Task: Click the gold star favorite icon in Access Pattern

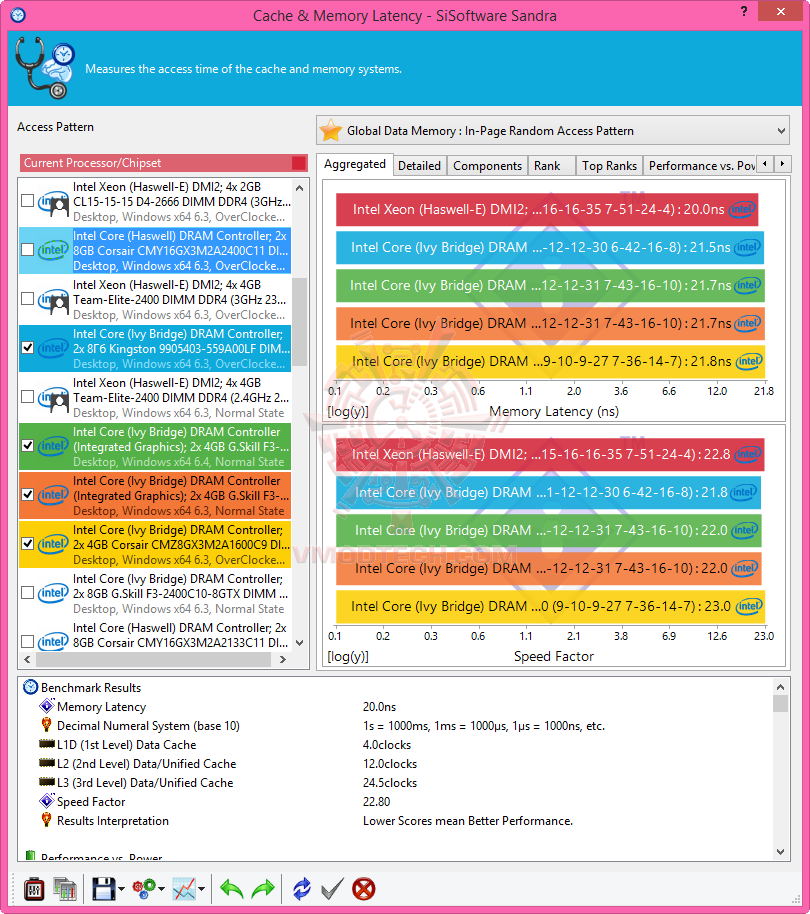Action: pyautogui.click(x=330, y=130)
